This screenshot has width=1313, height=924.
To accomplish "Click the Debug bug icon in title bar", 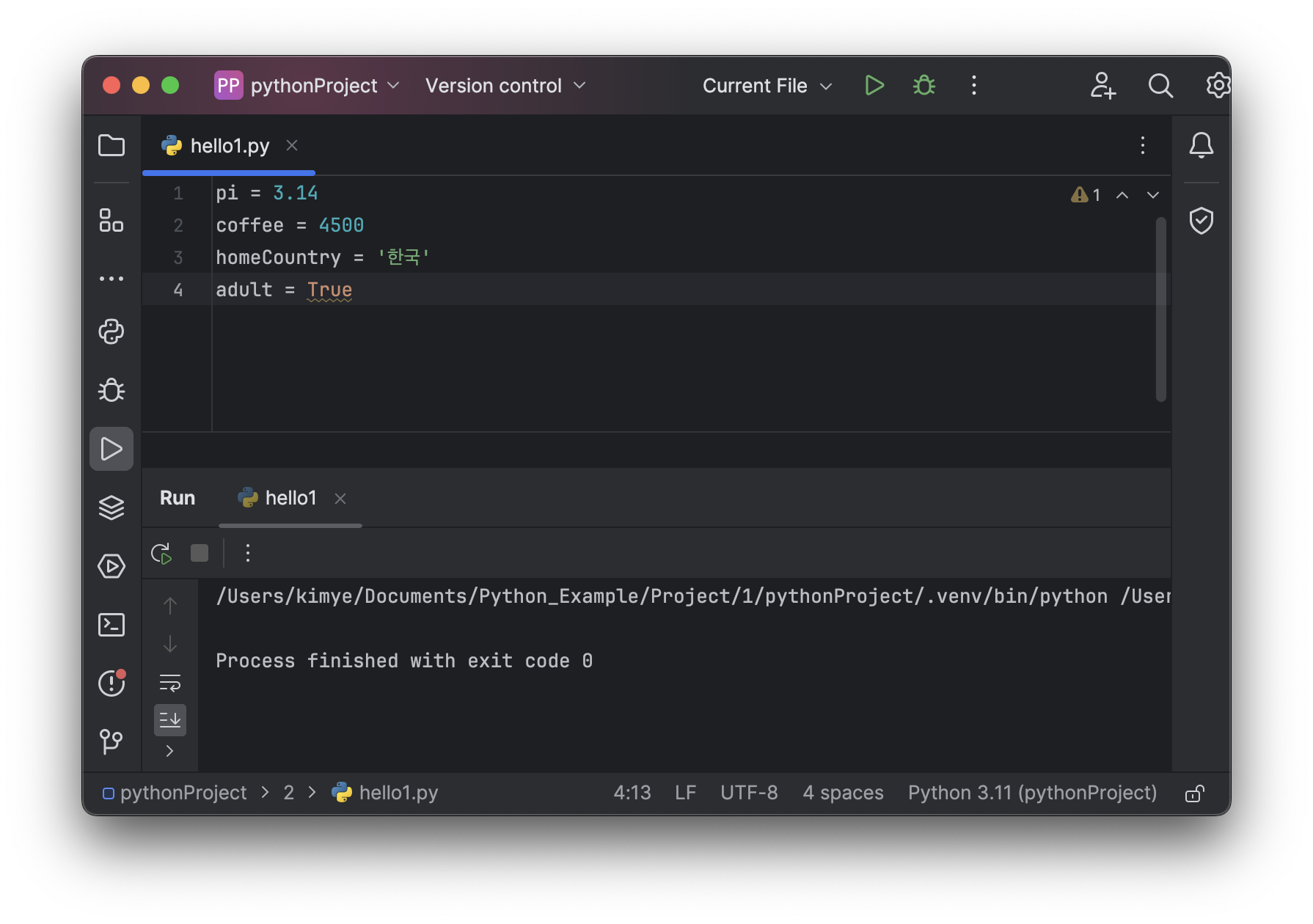I will [924, 86].
